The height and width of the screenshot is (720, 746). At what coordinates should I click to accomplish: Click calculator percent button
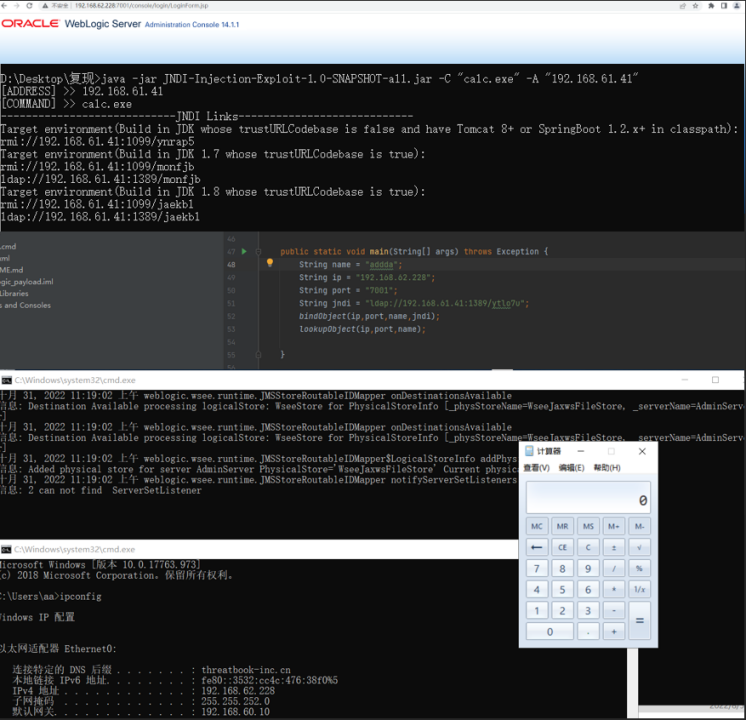coord(639,568)
